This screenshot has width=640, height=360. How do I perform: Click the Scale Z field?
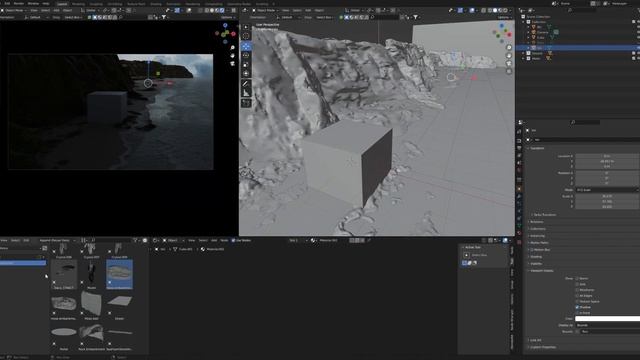pyautogui.click(x=607, y=207)
